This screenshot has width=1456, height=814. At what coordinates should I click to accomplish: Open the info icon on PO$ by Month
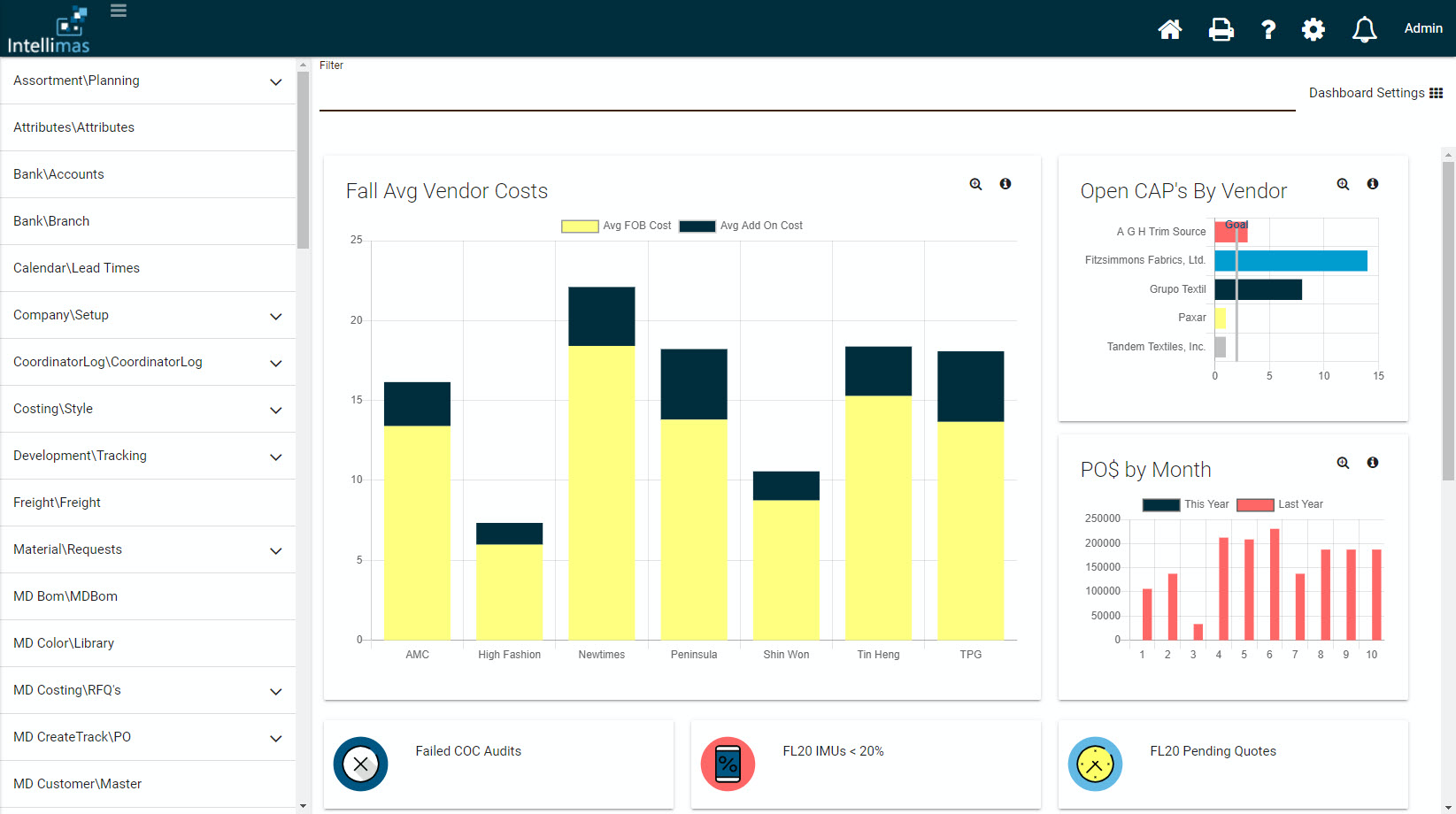coord(1373,463)
